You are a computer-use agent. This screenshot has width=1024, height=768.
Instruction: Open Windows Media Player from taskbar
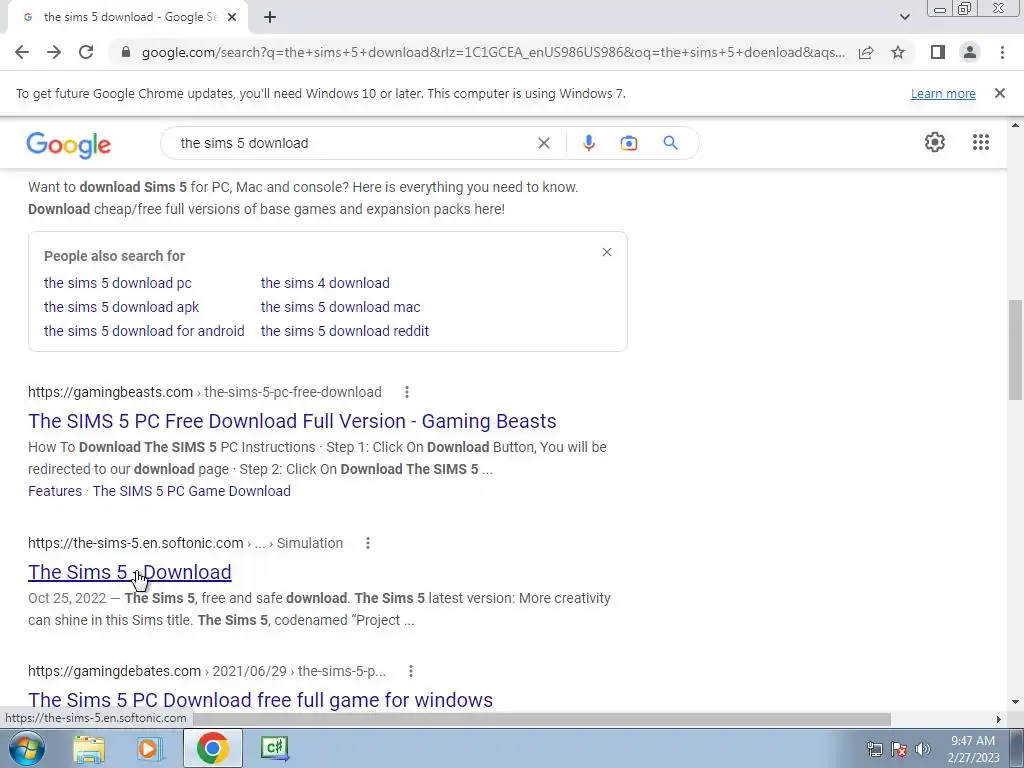[148, 748]
